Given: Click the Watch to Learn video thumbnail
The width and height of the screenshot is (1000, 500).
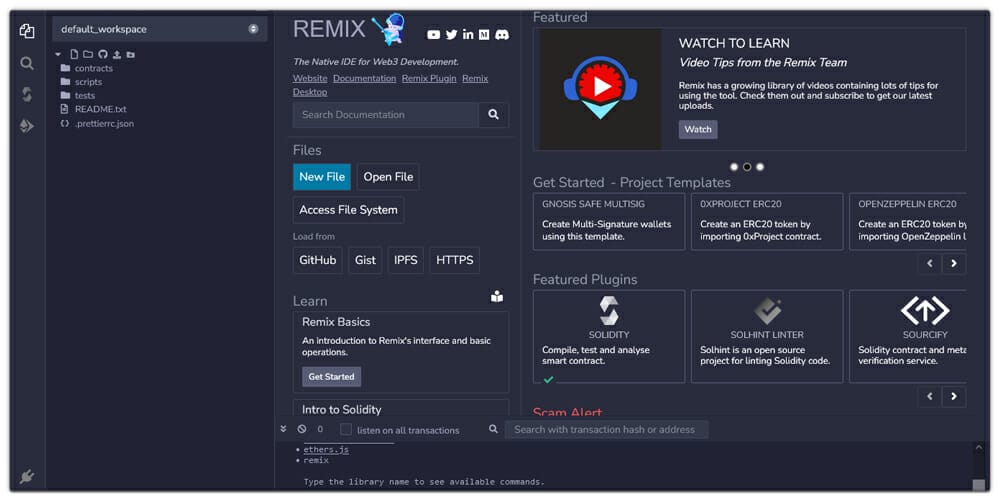Looking at the screenshot, I should click(x=598, y=89).
